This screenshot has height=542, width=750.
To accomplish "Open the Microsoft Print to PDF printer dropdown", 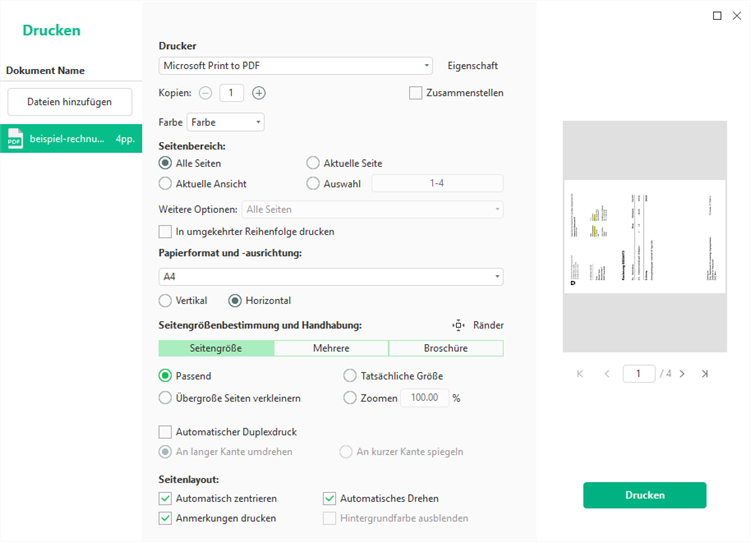I will [x=296, y=66].
